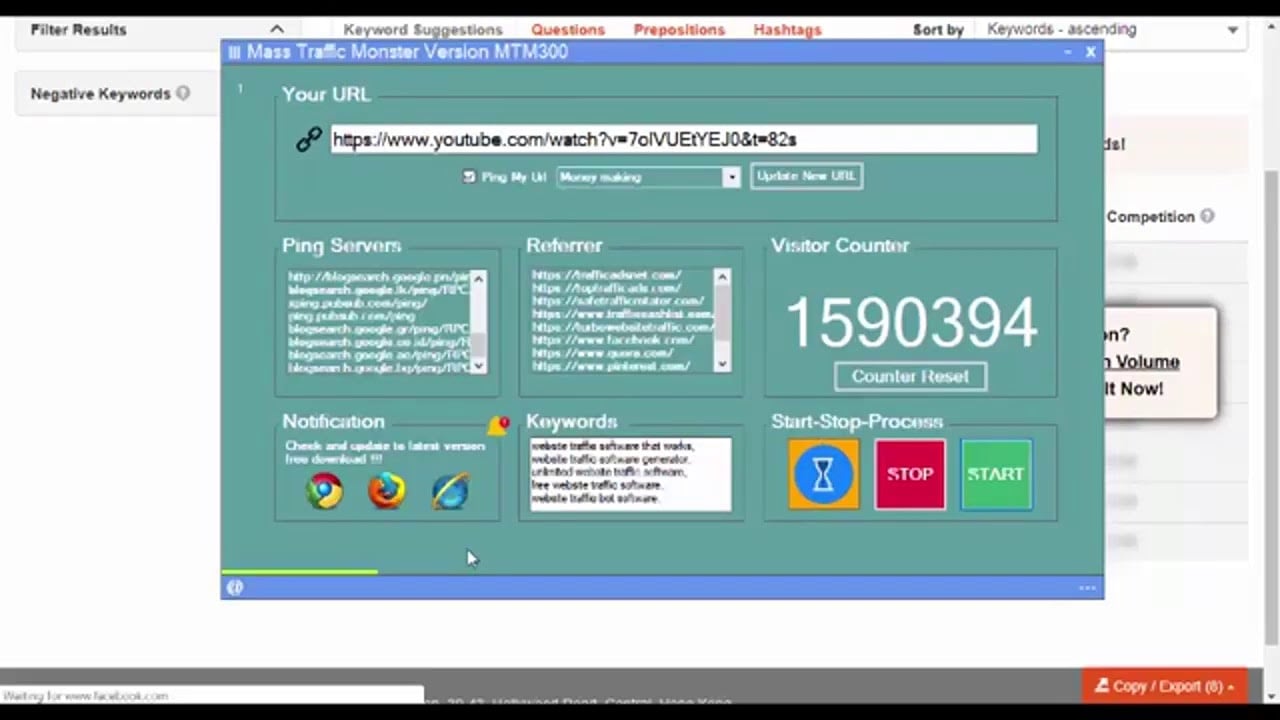
Task: Collapse the Filter Results section
Action: click(277, 29)
